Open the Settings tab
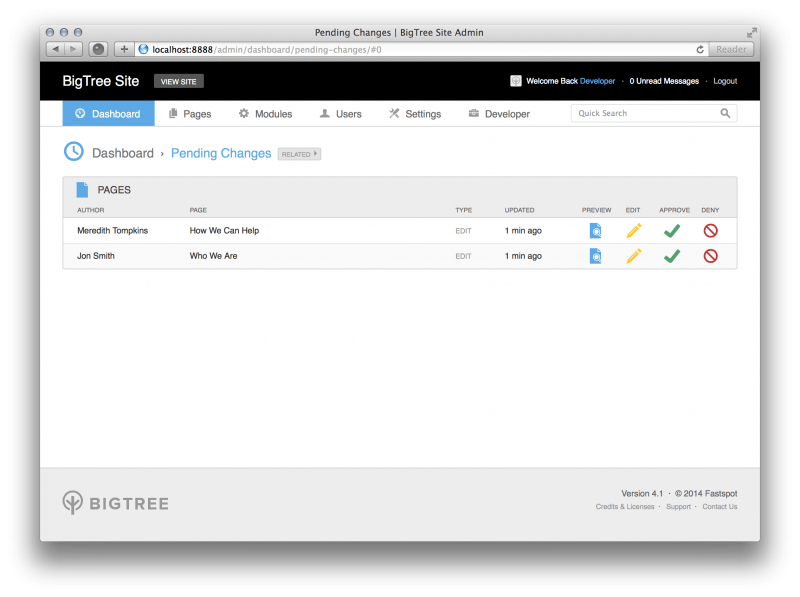Viewport: 800px width, 597px height. pyautogui.click(x=415, y=114)
